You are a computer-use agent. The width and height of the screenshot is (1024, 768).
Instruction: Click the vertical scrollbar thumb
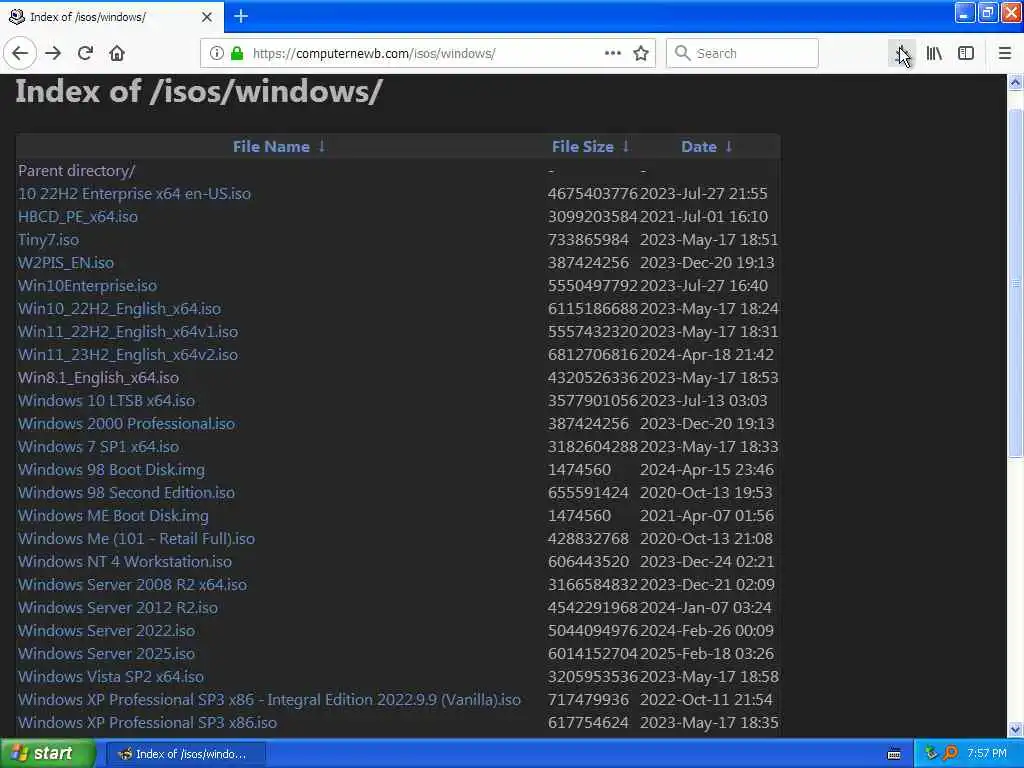click(x=1016, y=283)
